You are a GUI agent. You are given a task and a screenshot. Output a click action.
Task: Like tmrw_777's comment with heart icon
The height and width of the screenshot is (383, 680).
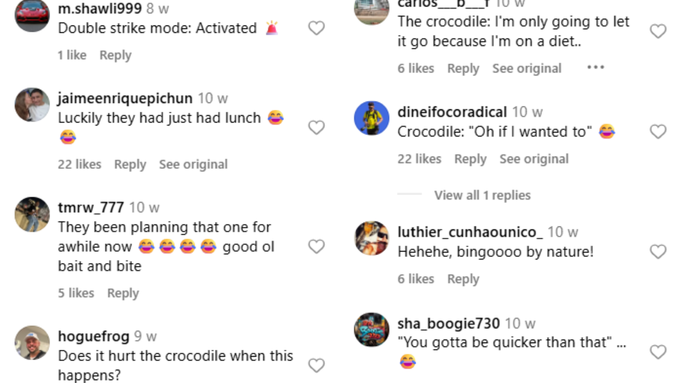(x=316, y=246)
